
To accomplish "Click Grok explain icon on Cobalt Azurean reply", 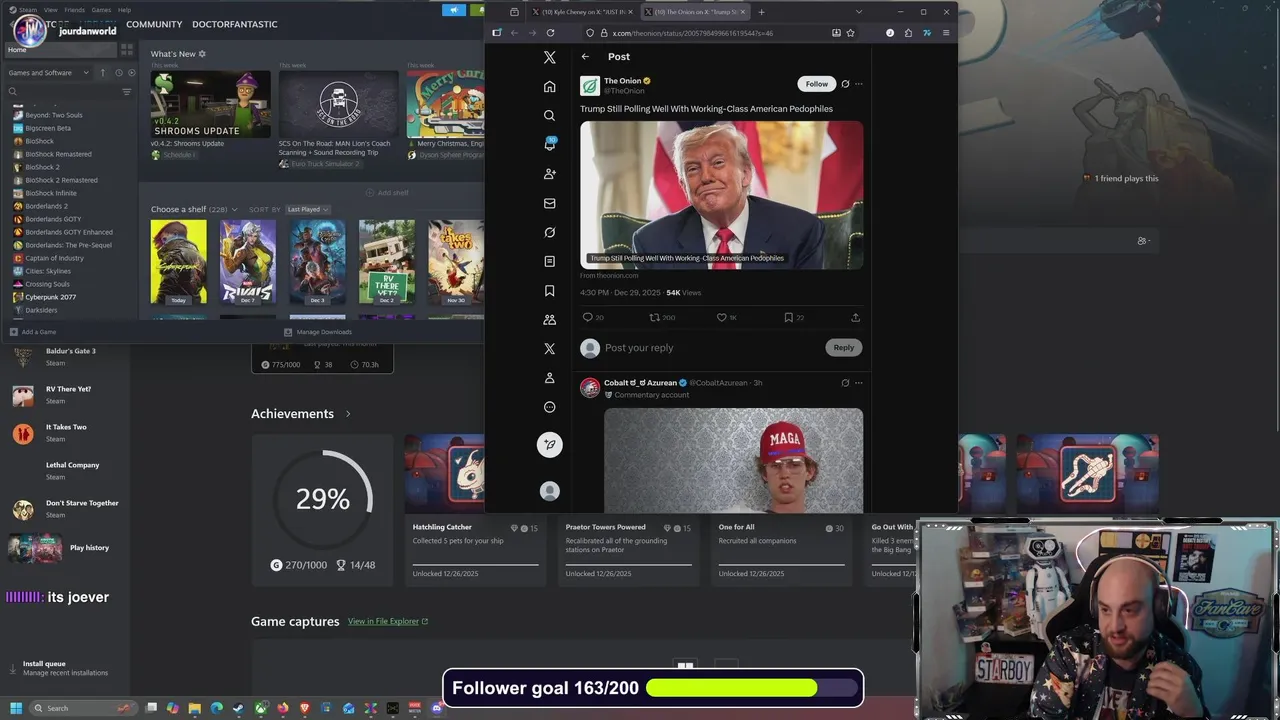I will pos(845,383).
